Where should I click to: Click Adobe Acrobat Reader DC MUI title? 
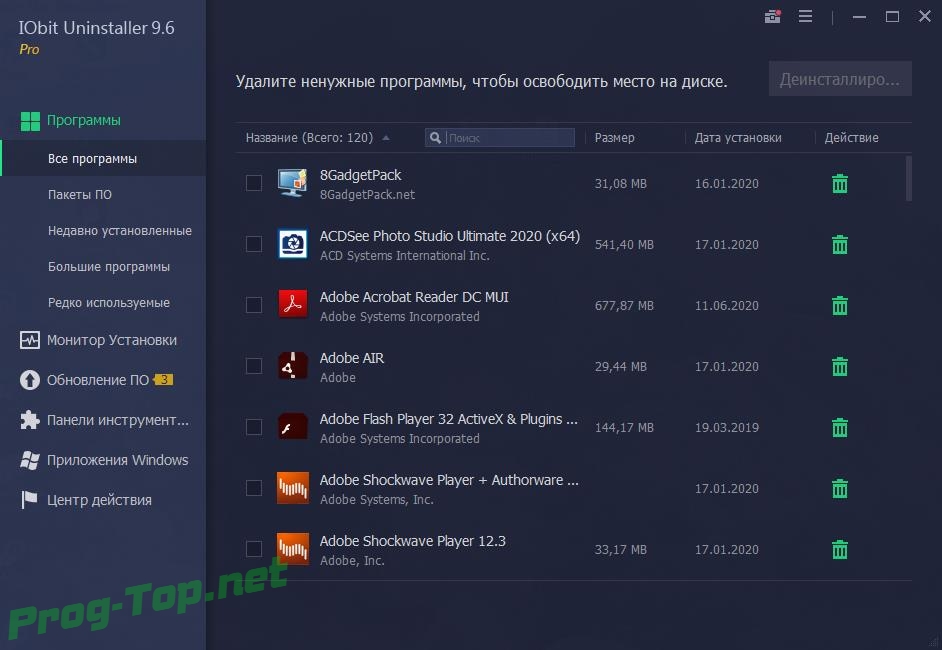414,297
